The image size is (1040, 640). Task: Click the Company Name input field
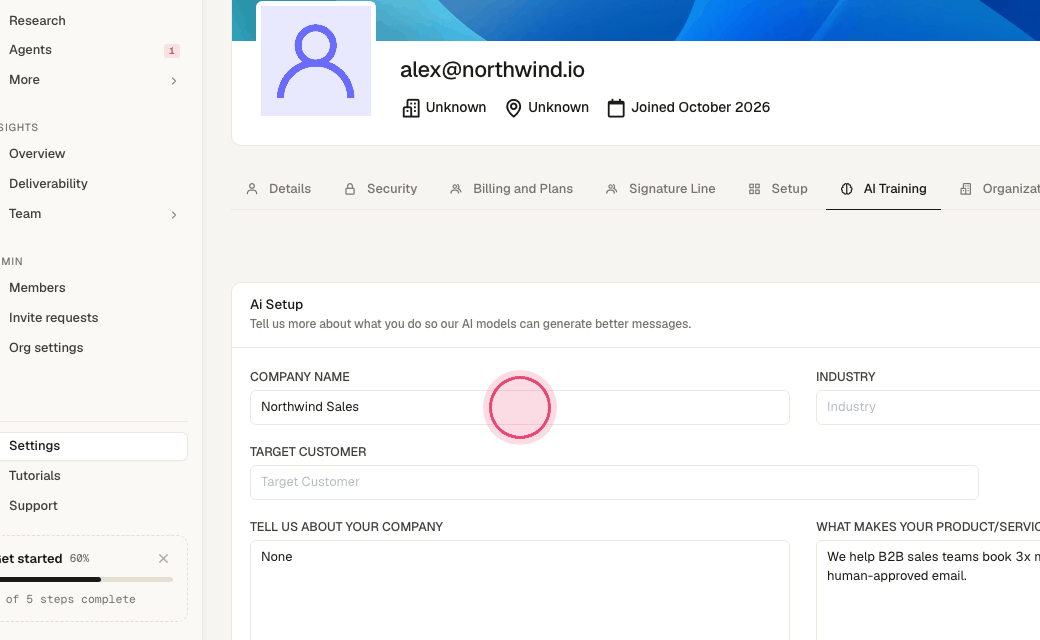point(519,407)
